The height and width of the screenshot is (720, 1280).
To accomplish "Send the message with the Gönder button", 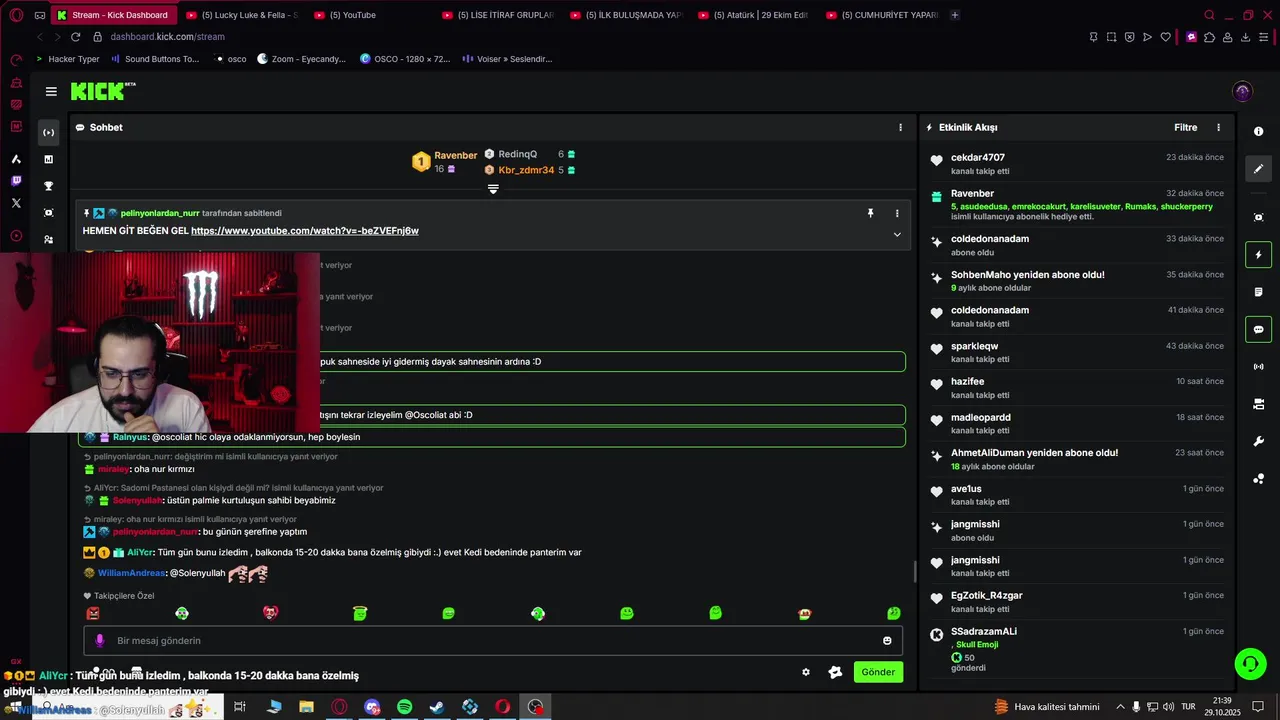I will tap(878, 672).
